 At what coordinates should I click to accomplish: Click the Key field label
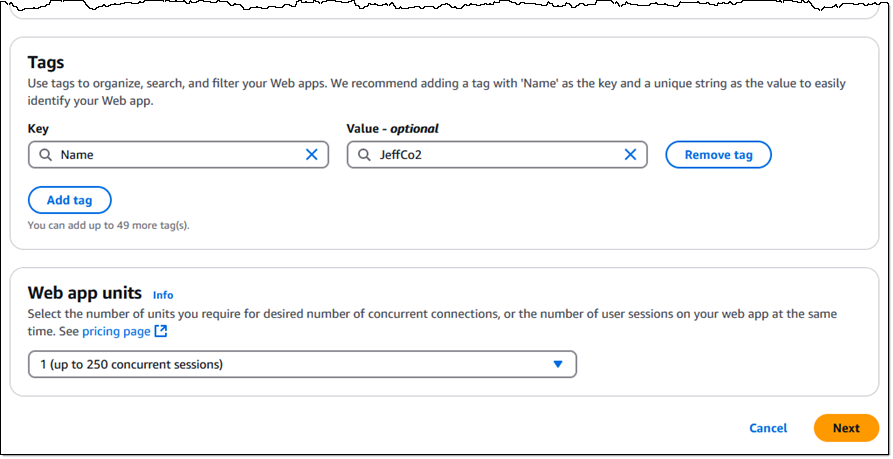coord(38,129)
